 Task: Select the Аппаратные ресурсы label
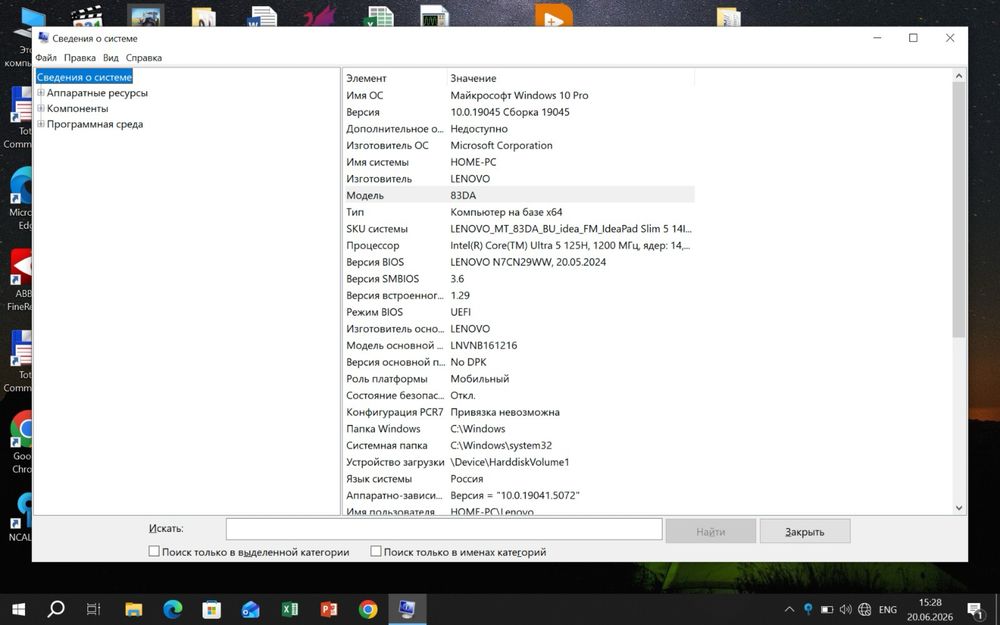97,93
